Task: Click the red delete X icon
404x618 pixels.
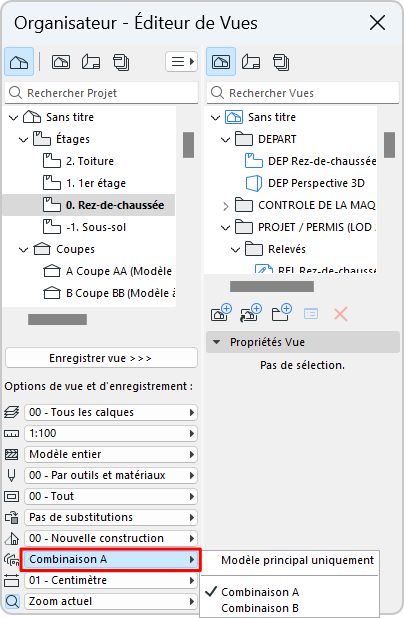Action: [341, 315]
